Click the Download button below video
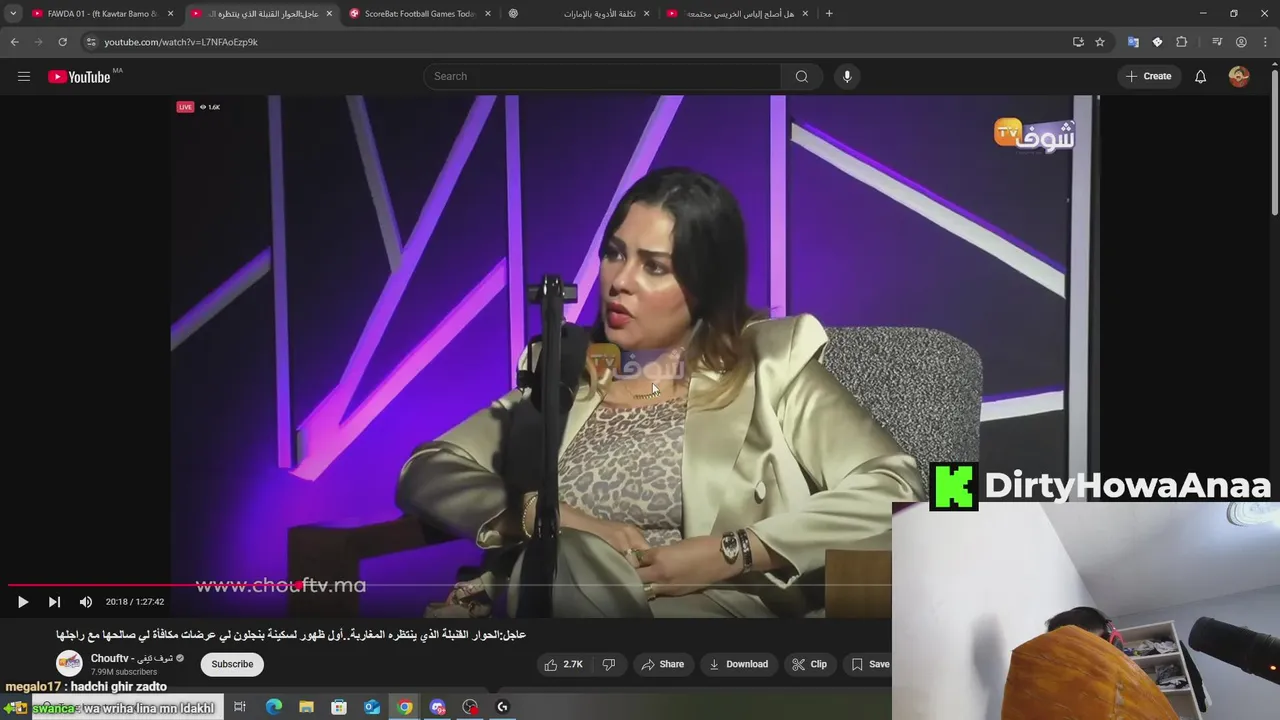The image size is (1280, 720). point(738,664)
